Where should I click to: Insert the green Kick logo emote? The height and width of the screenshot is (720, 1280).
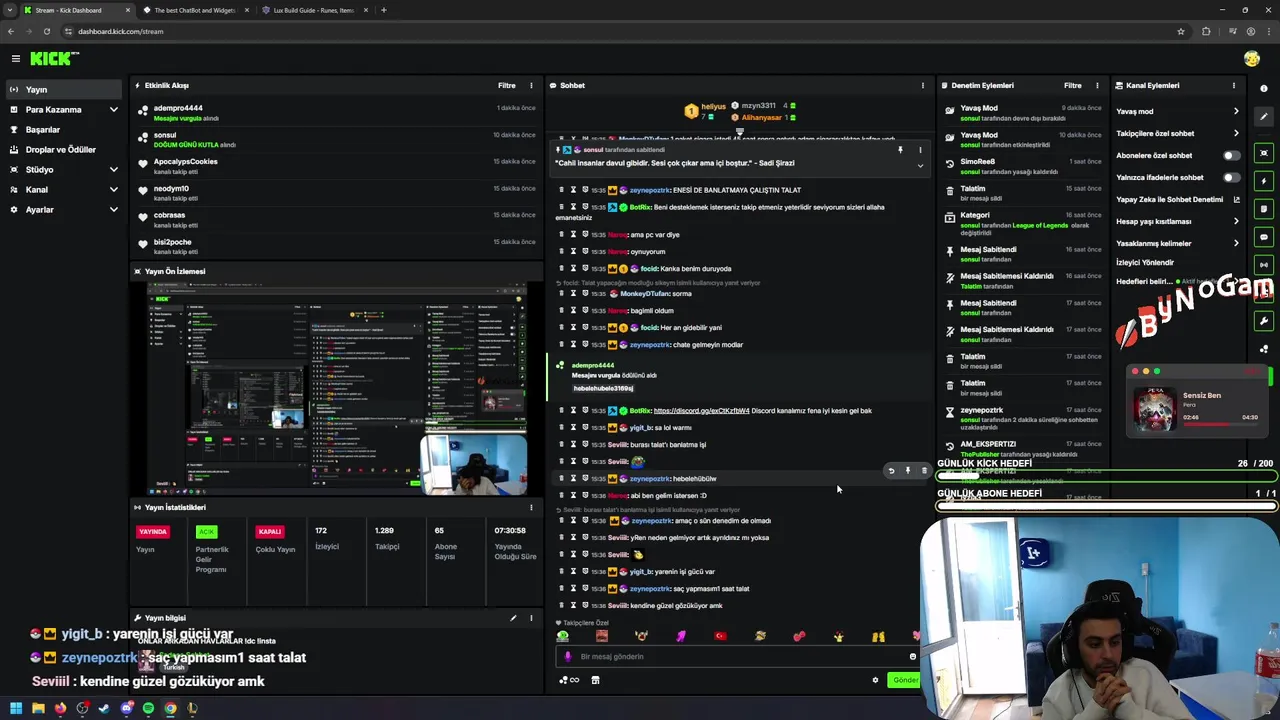click(x=563, y=636)
